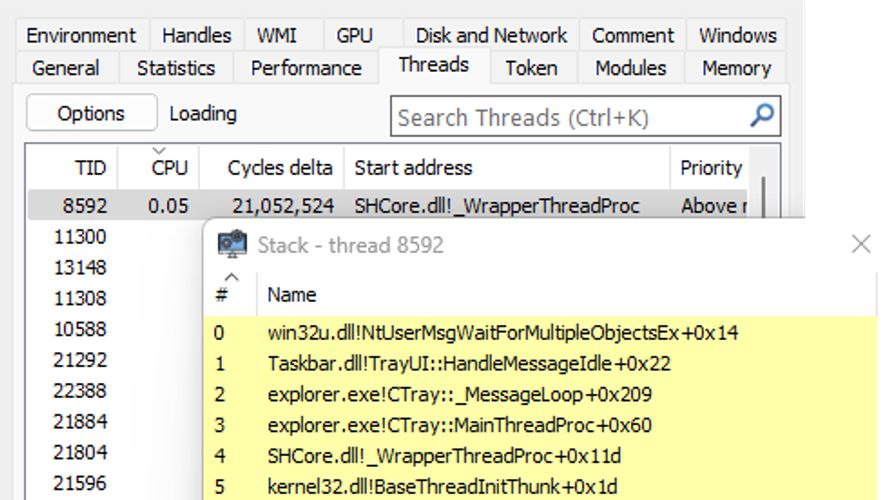The height and width of the screenshot is (500, 888).
Task: Open the Modules tab
Action: pos(630,68)
